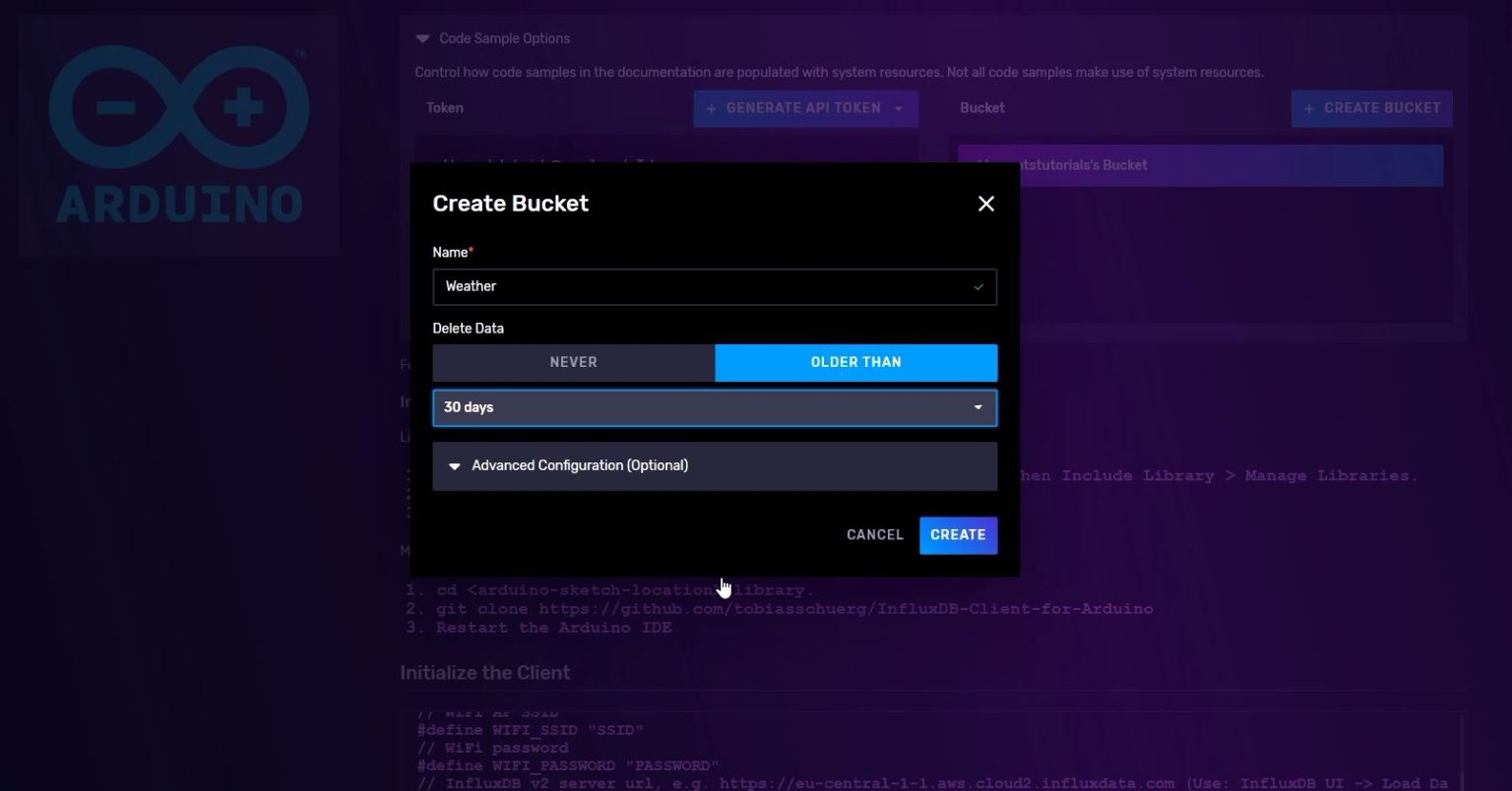Select OLDER THAN for Delete Data
The image size is (1512, 791).
[x=854, y=362]
